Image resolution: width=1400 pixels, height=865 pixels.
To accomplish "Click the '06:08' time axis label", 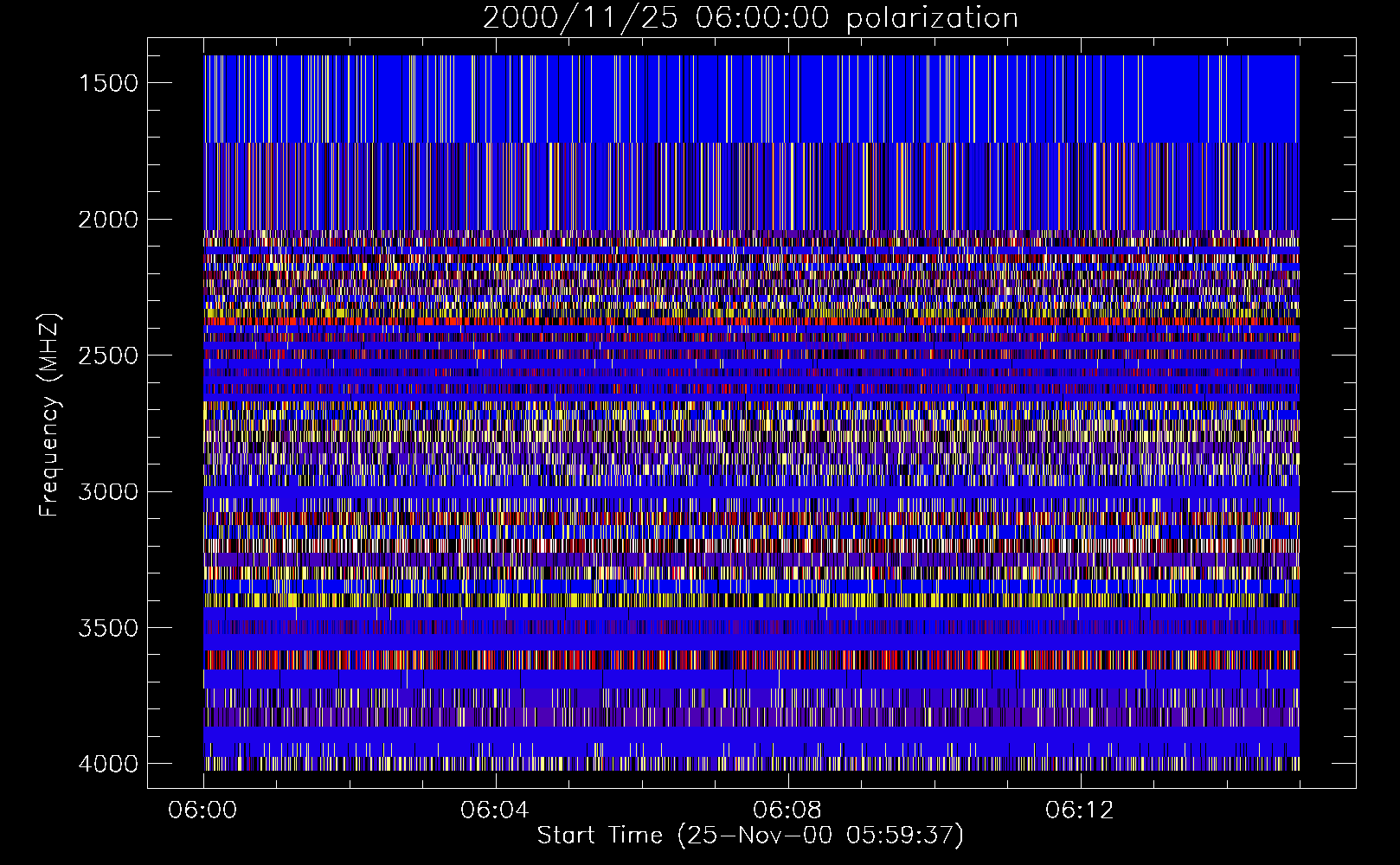I will tap(787, 811).
